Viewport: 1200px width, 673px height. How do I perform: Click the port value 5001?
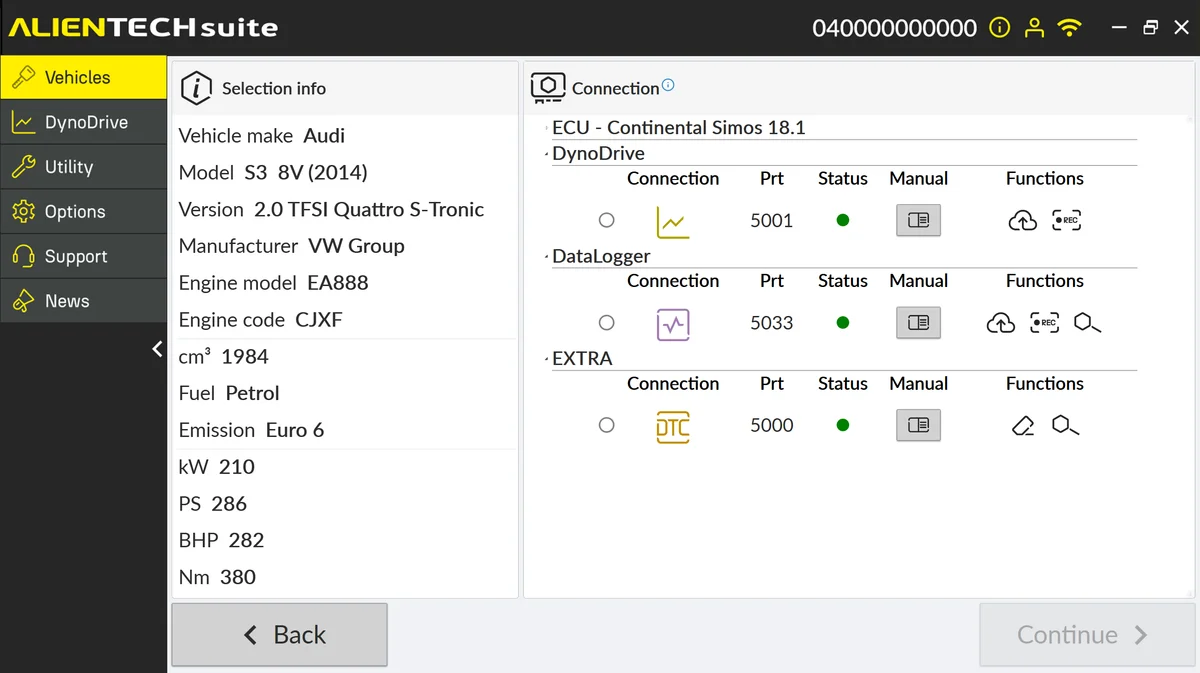(x=772, y=220)
